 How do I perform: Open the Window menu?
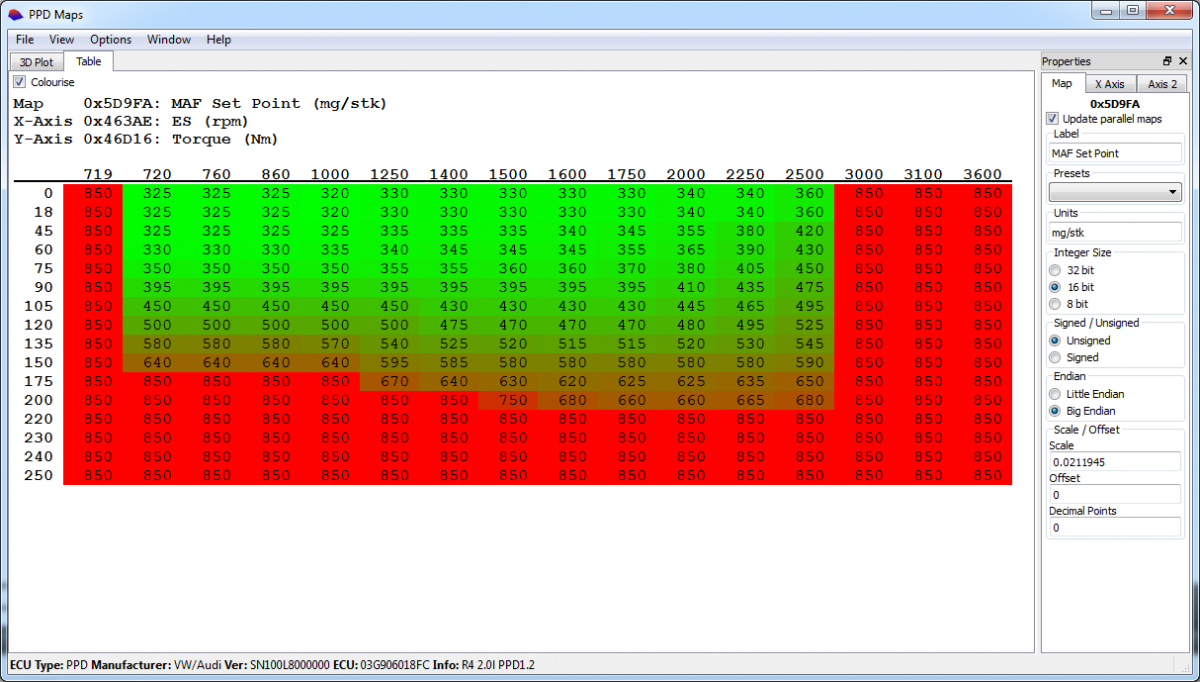(x=169, y=40)
